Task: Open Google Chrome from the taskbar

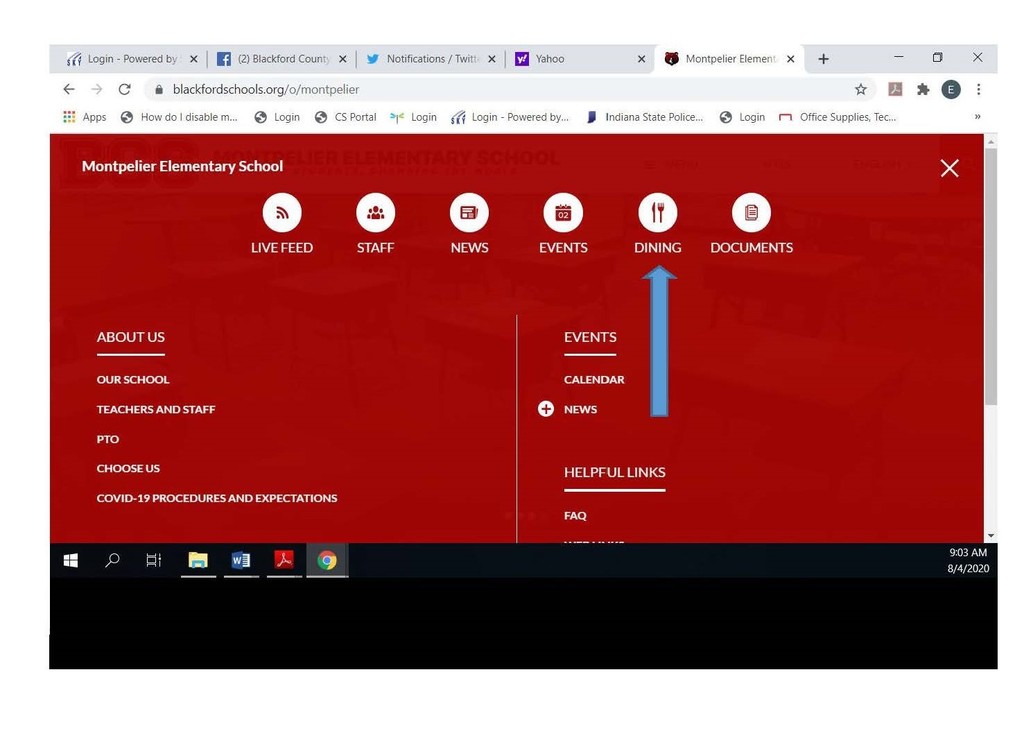Action: click(x=327, y=560)
